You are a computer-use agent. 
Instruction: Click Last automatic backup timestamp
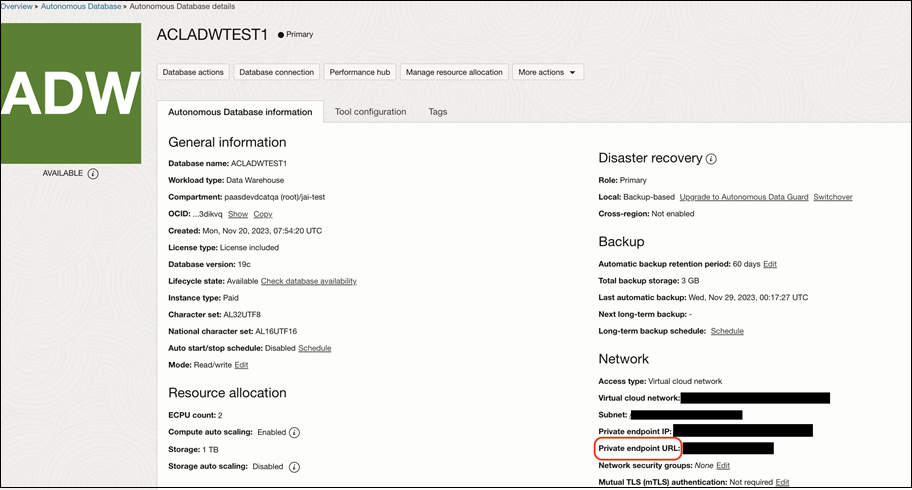point(749,297)
